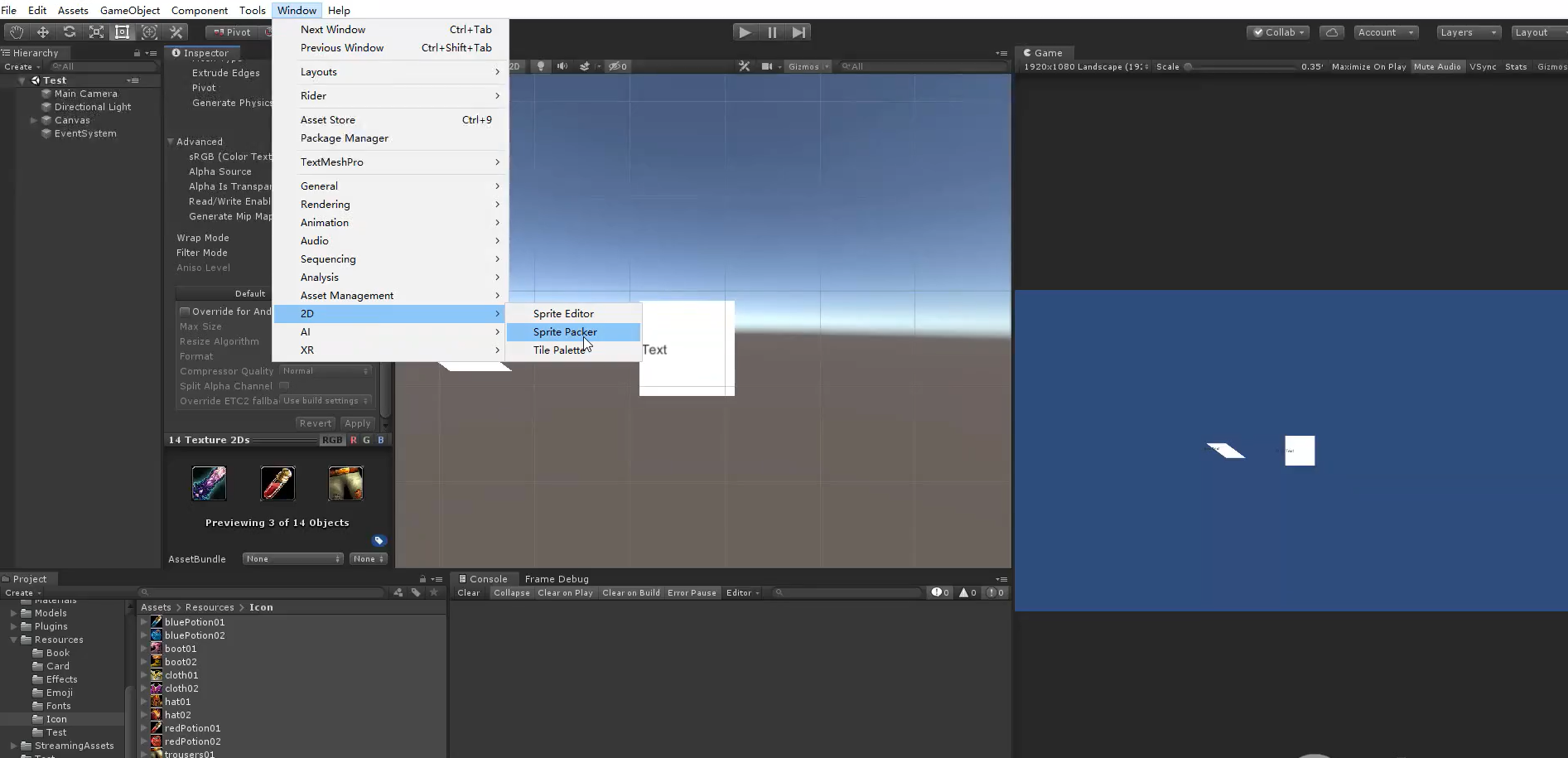Select the Rect transform tool

click(x=122, y=31)
